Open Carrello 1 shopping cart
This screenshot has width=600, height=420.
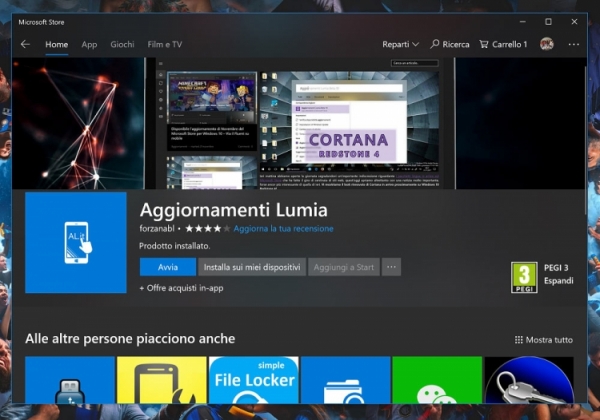pos(503,44)
